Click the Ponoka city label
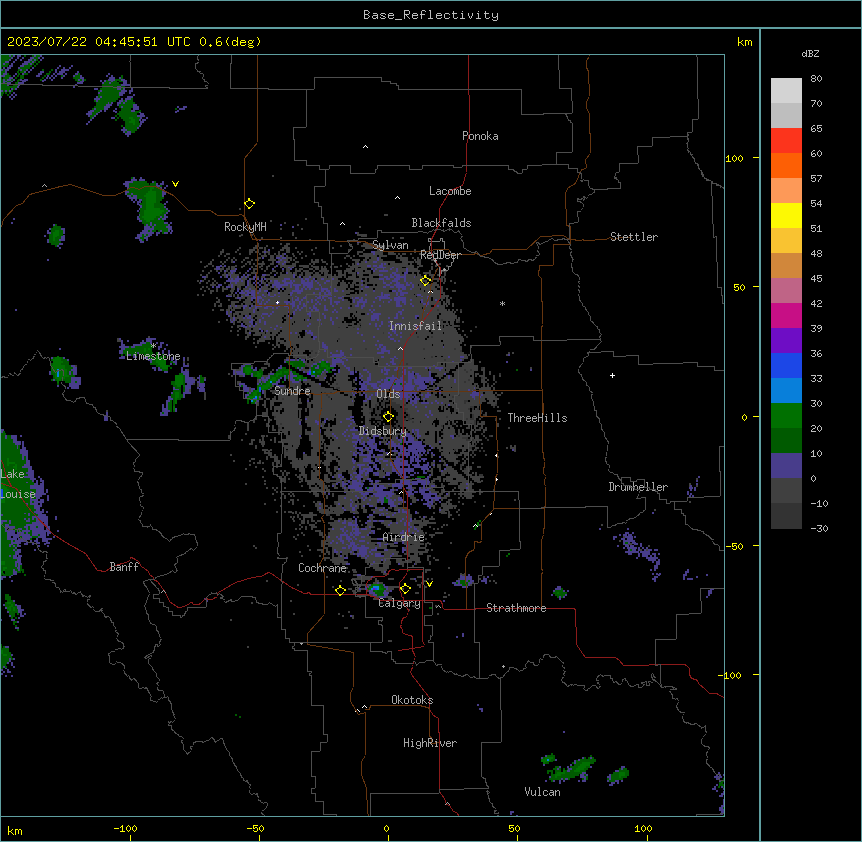Viewport: 862px width, 842px height. pyautogui.click(x=480, y=136)
